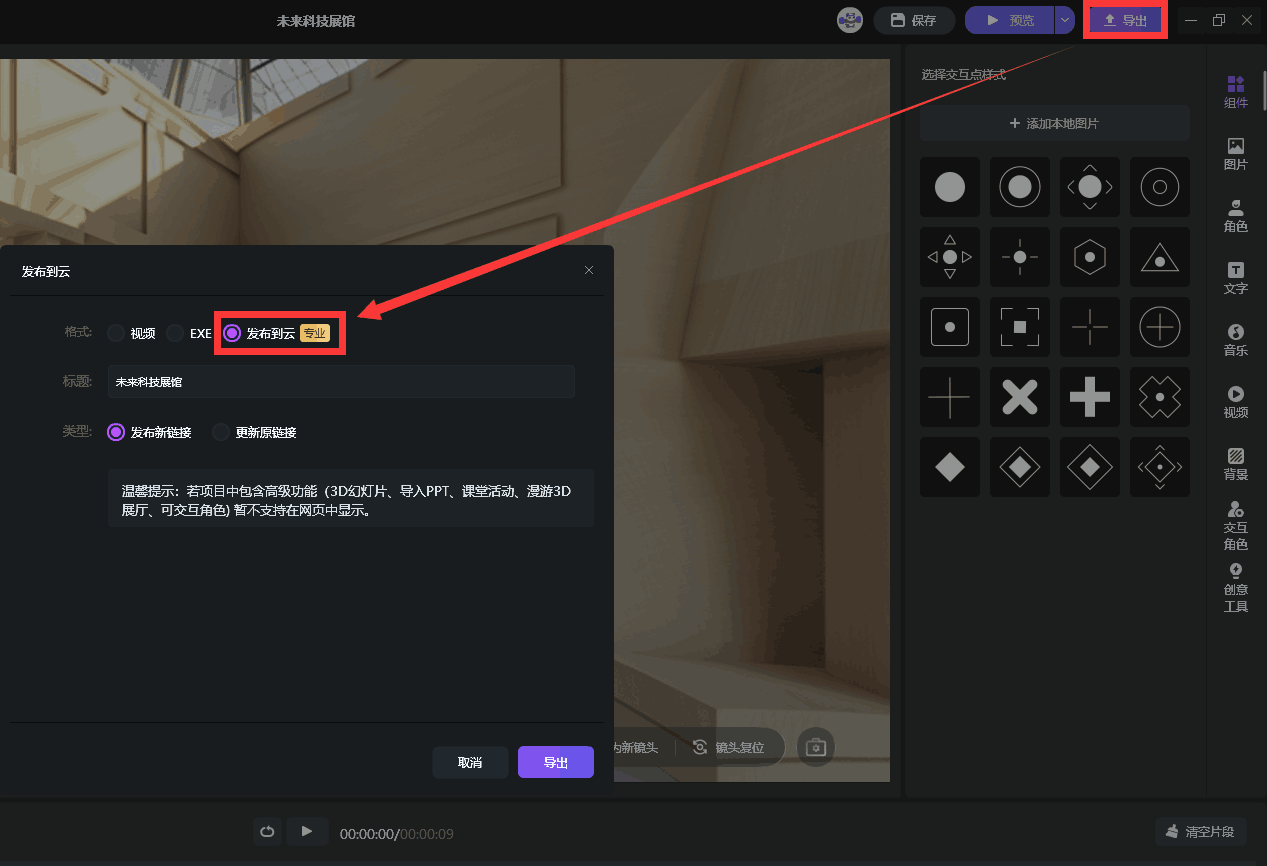The height and width of the screenshot is (866, 1267).
Task: Open the 图片 panel in sidebar
Action: tap(1235, 153)
